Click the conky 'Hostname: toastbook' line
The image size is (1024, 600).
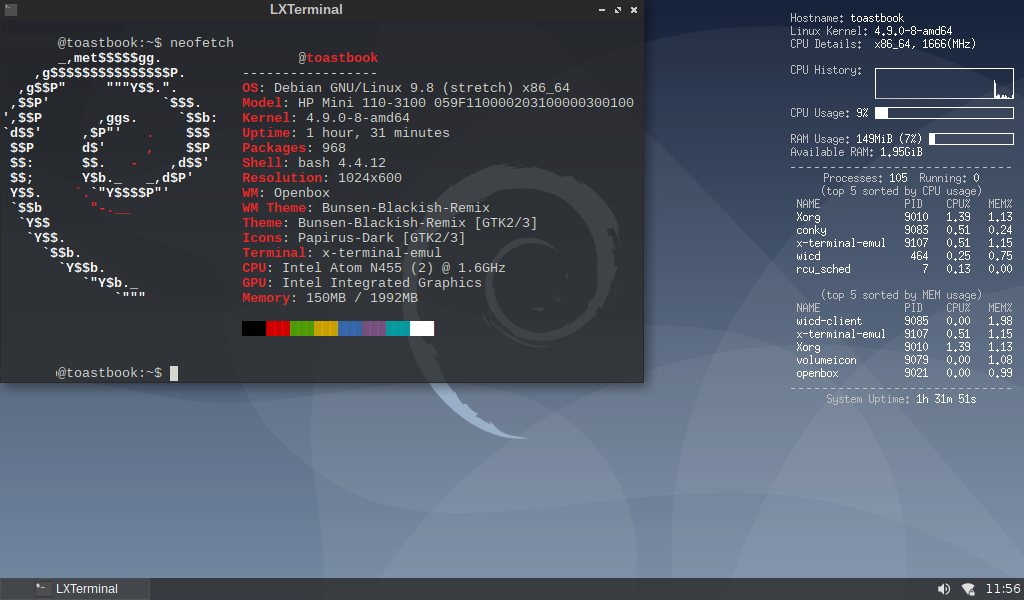click(847, 18)
